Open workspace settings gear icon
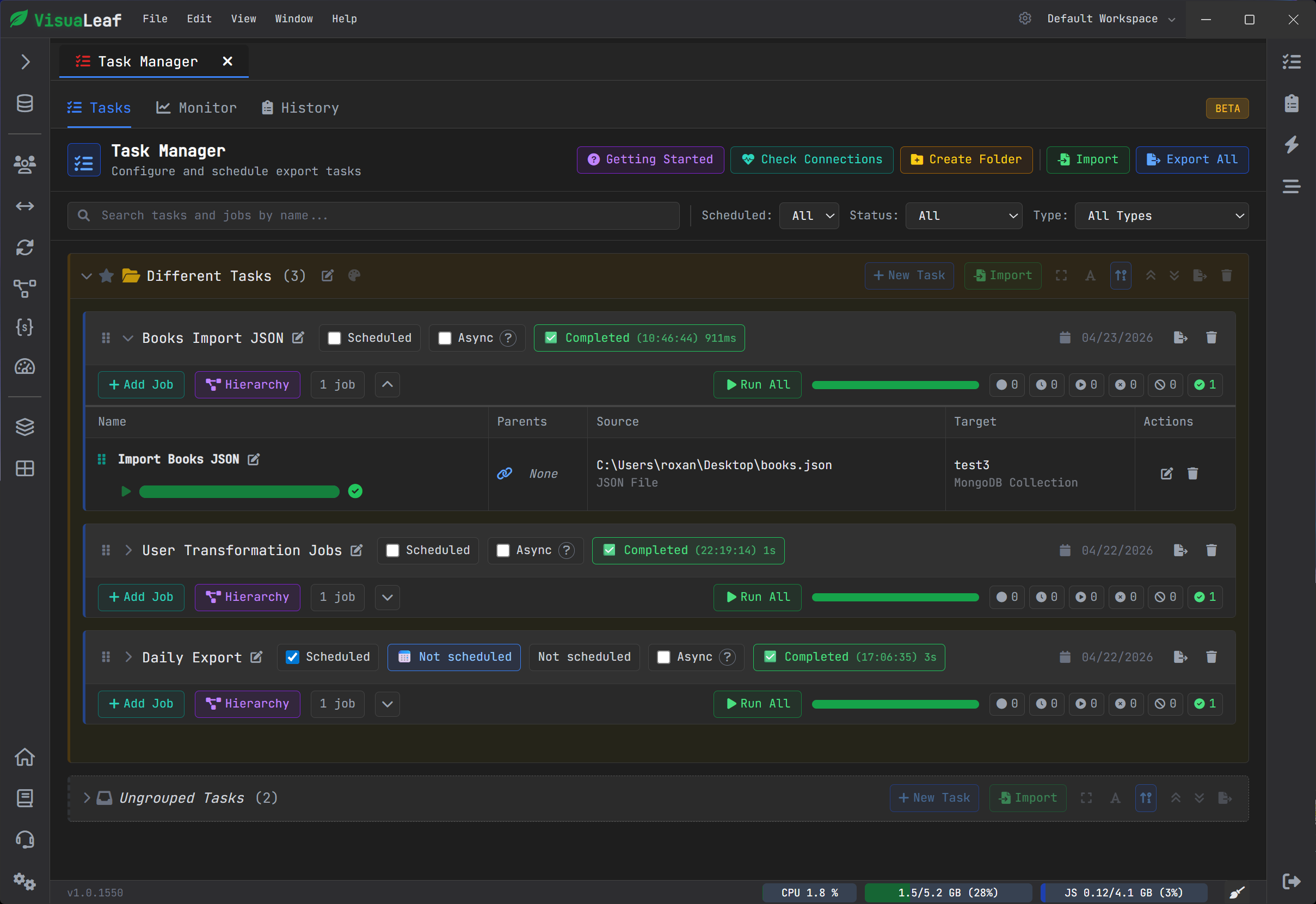Image resolution: width=1316 pixels, height=904 pixels. tap(1024, 19)
